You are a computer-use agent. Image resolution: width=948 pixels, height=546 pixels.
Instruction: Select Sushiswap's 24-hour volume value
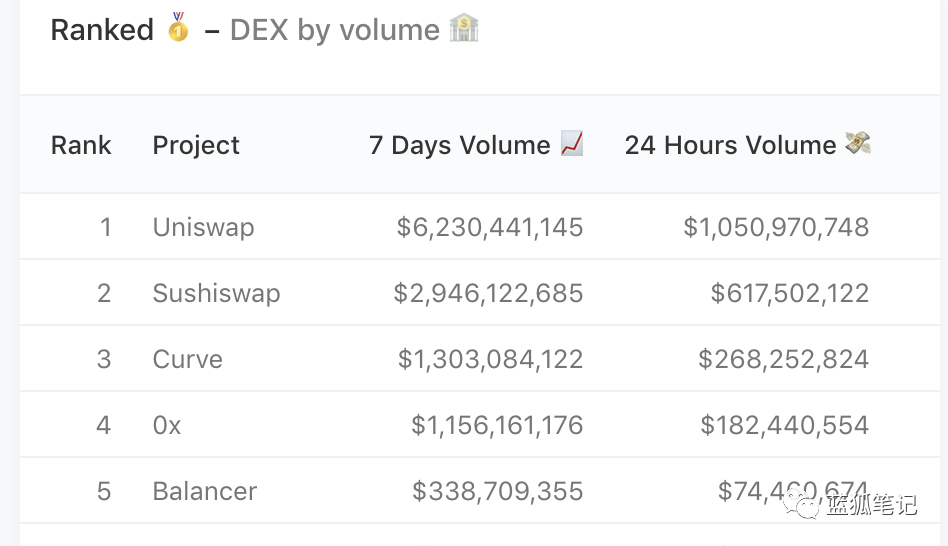[x=789, y=293]
